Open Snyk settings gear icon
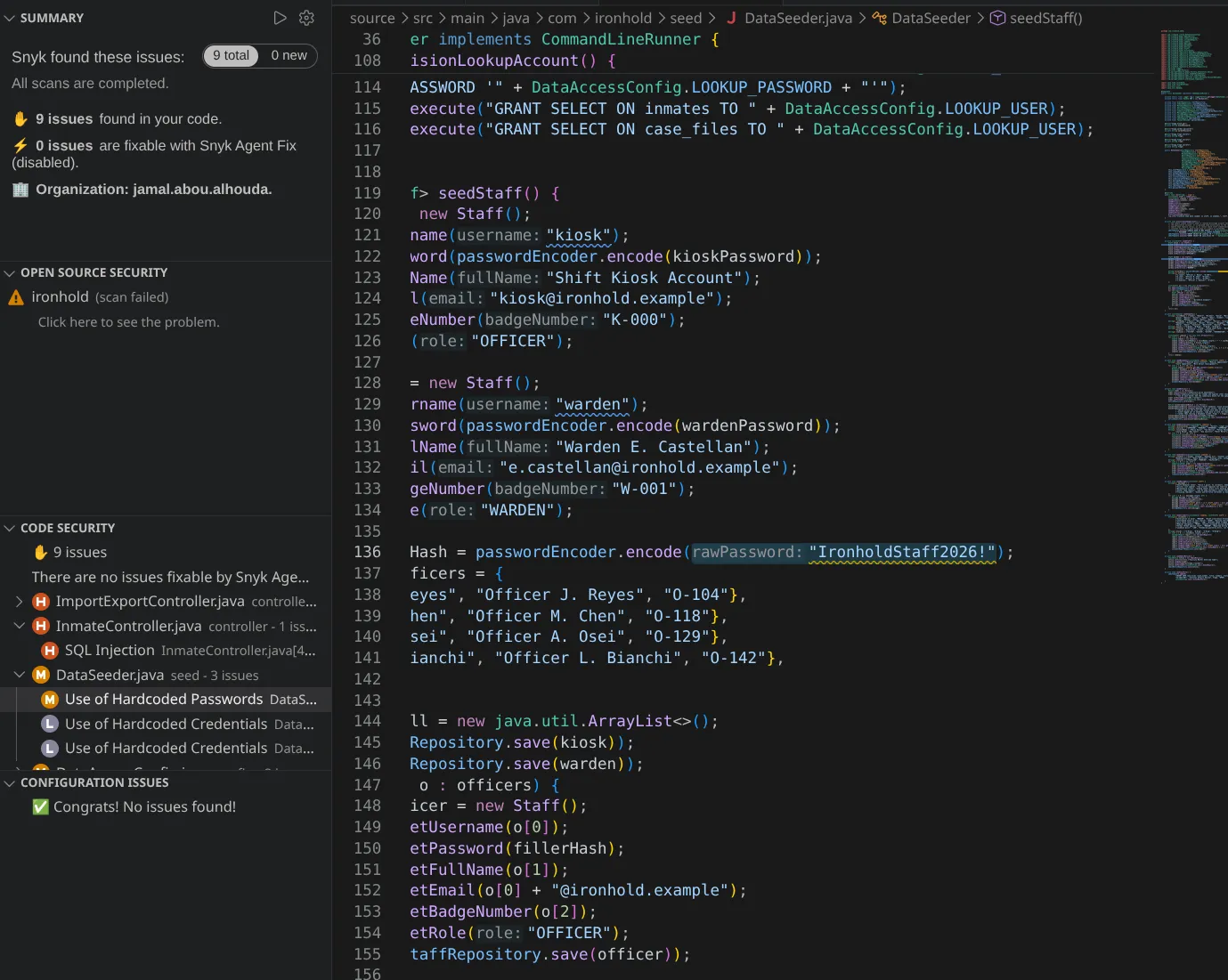 click(306, 18)
